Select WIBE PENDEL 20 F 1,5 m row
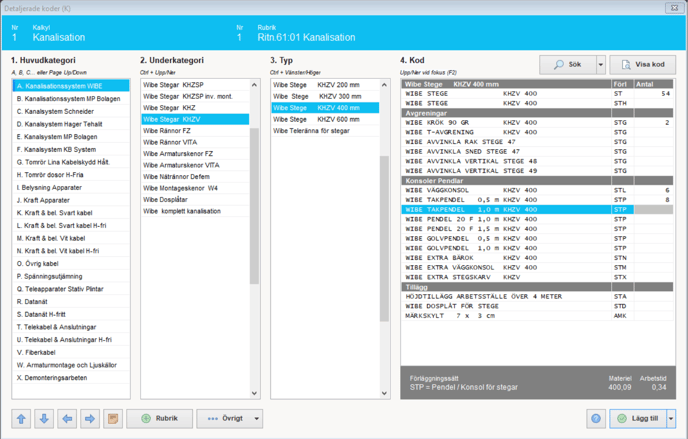 [x=537, y=229]
